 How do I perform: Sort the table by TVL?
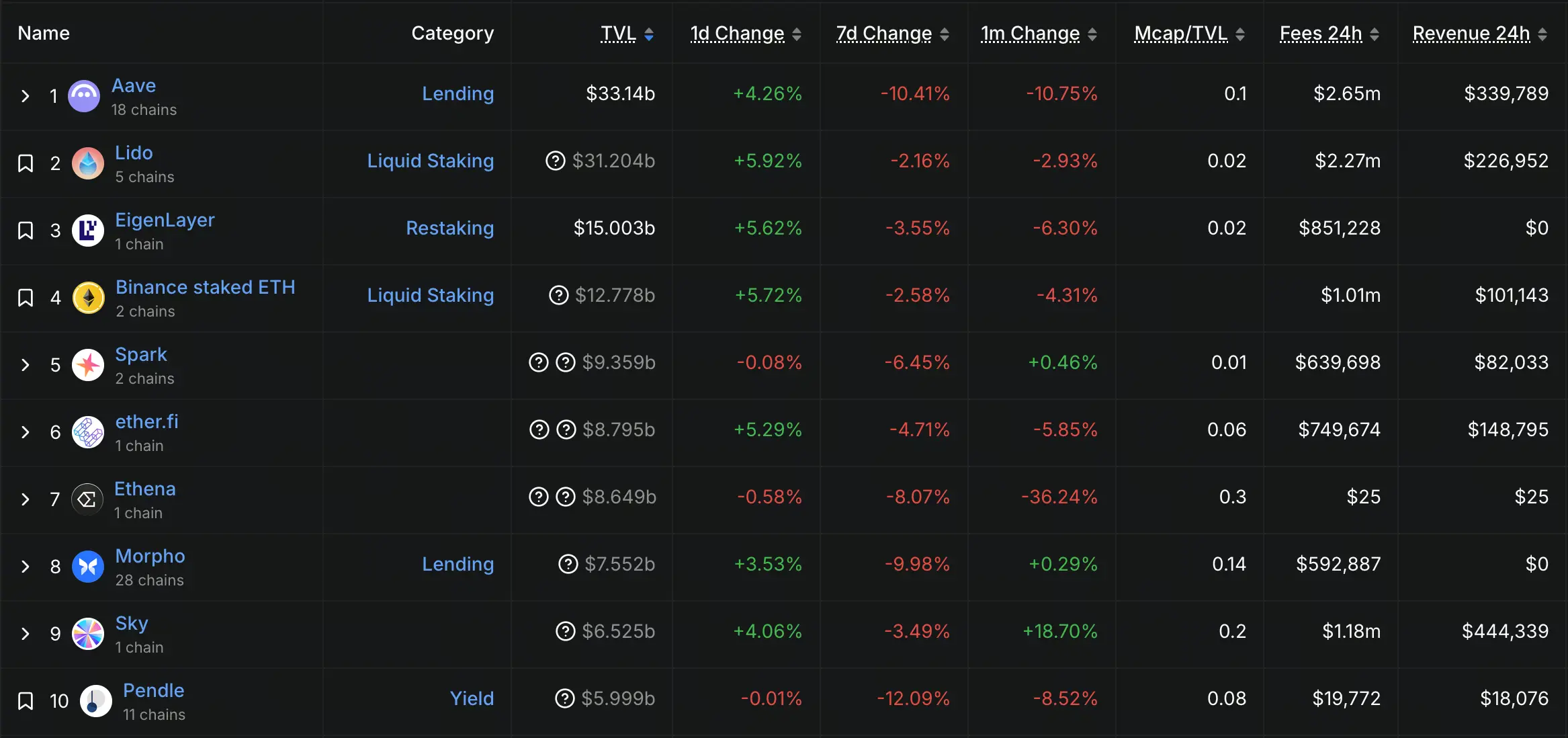tap(619, 33)
